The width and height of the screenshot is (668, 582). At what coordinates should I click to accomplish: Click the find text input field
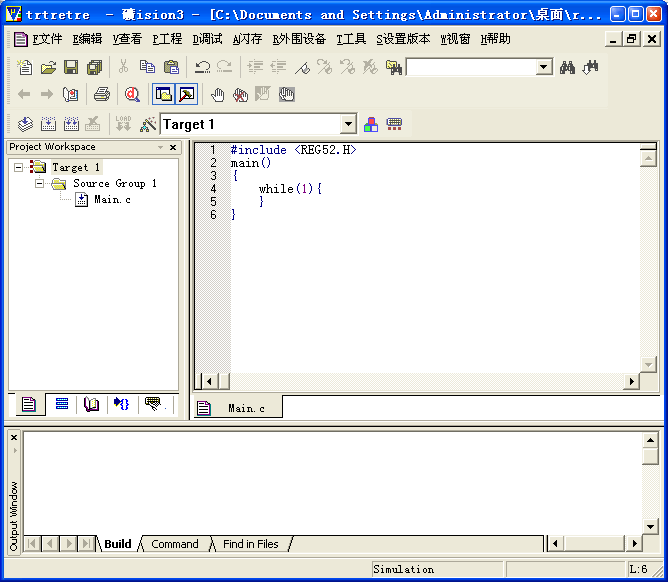[x=472, y=67]
